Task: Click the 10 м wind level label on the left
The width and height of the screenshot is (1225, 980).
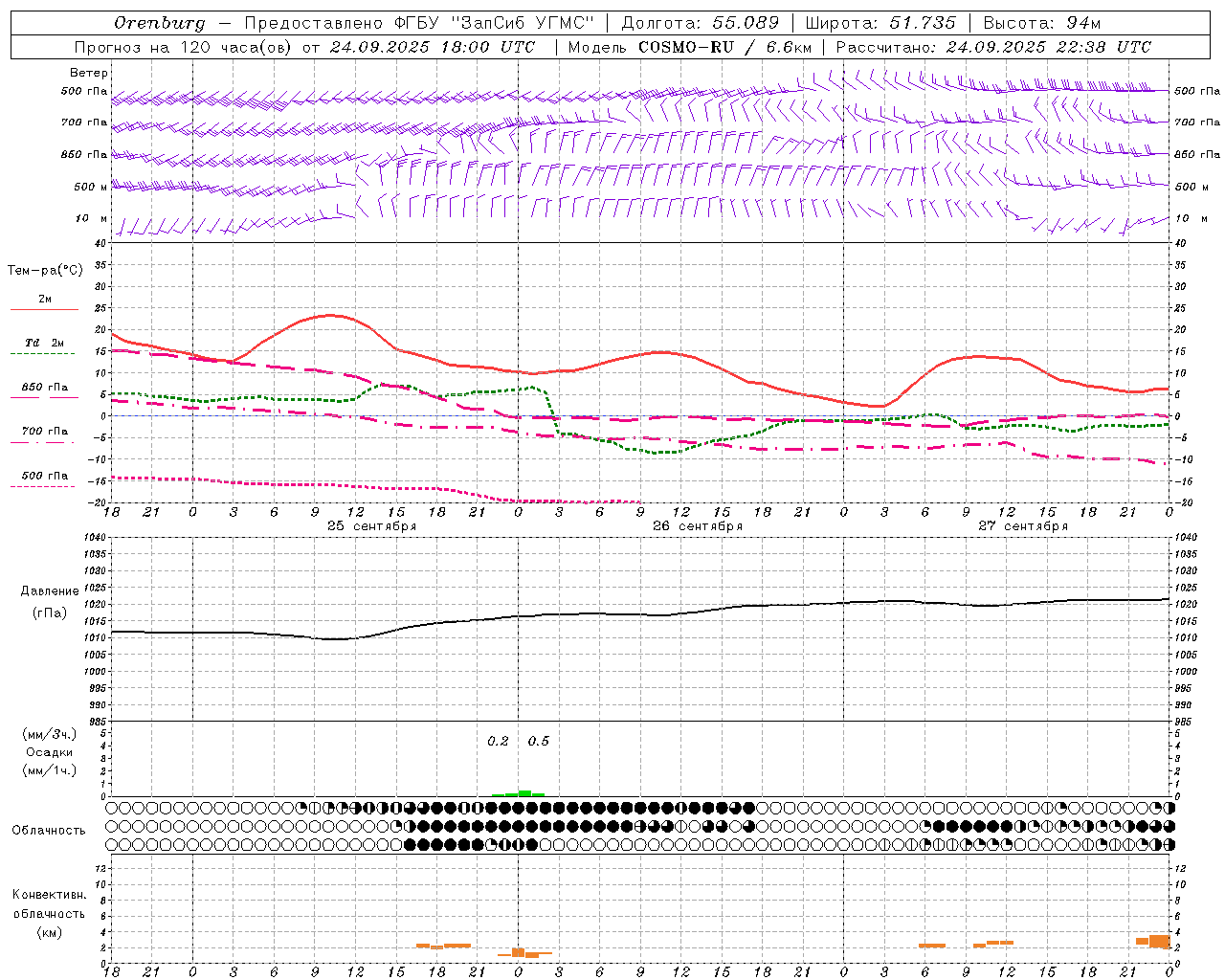Action: tap(91, 218)
